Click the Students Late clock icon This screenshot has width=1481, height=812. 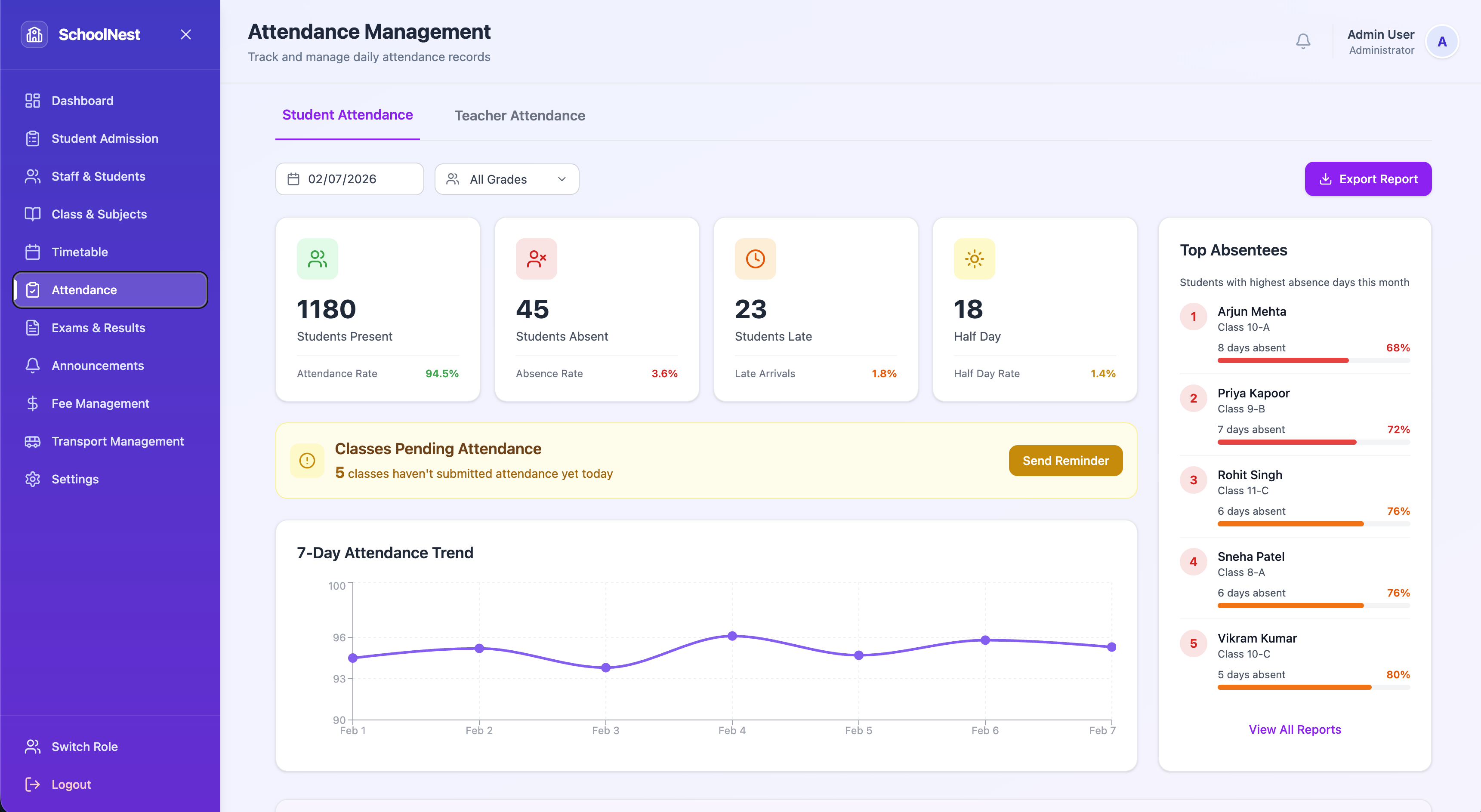[755, 259]
